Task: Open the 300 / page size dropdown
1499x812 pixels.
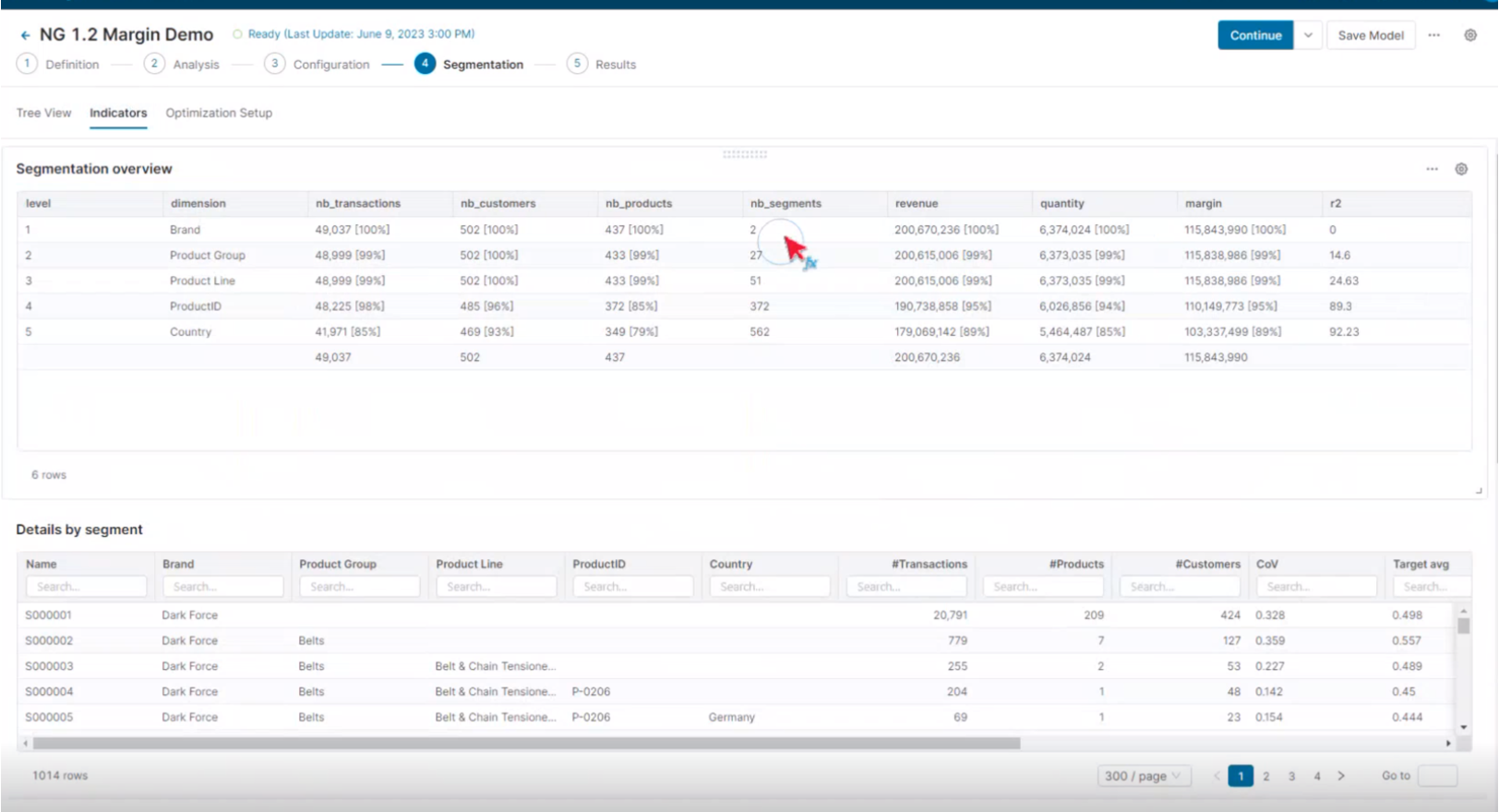Action: [x=1143, y=776]
